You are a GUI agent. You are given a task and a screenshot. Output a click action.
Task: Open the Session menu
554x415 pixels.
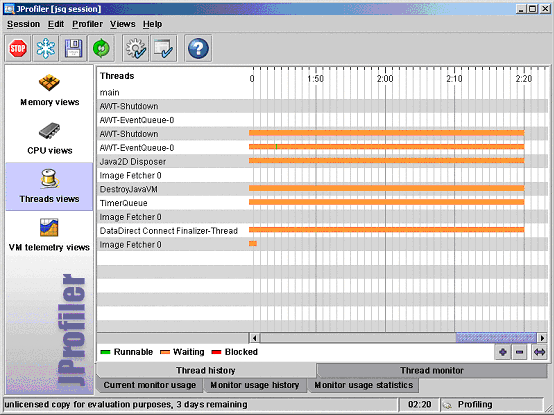tap(23, 24)
